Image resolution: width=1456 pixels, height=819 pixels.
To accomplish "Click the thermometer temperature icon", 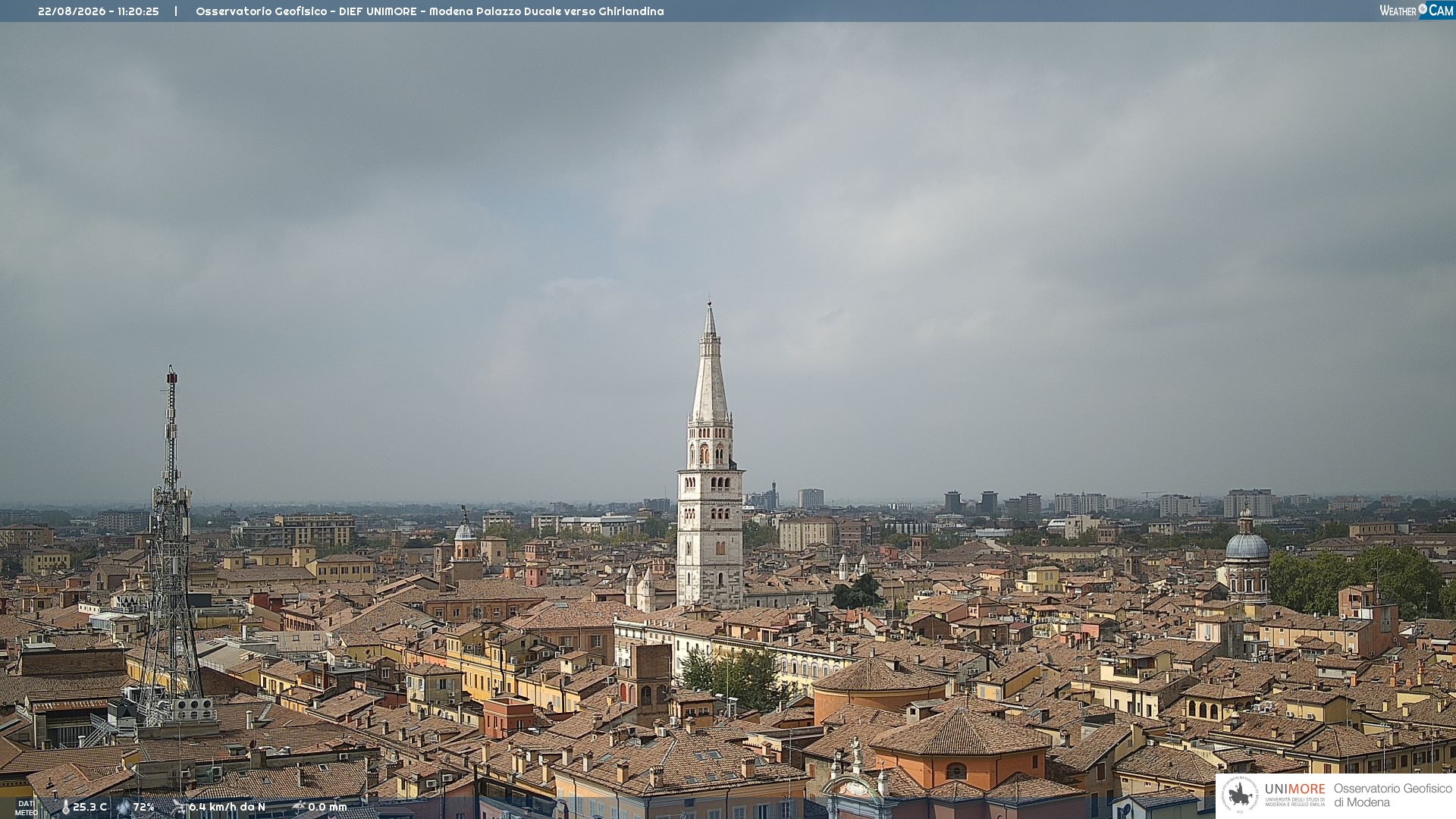I will (66, 808).
